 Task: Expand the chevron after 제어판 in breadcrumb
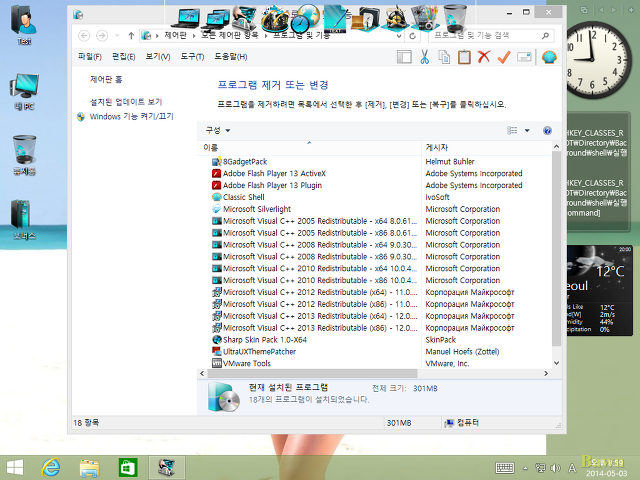194,36
